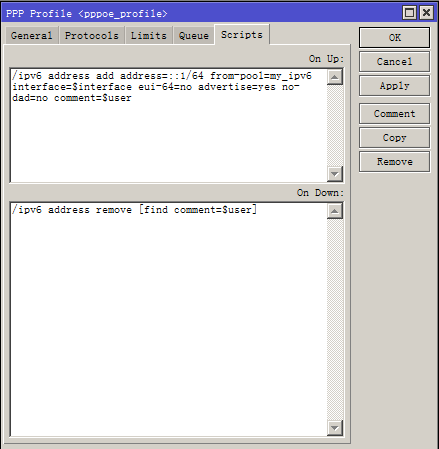Switch to the Protocols tab
This screenshot has width=439, height=449.
pos(92,35)
